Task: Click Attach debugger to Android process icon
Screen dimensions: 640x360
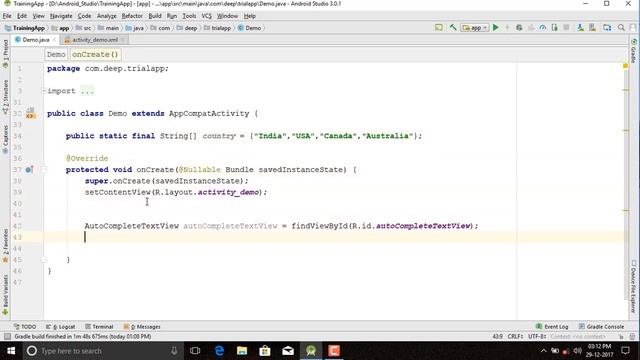Action: (554, 28)
